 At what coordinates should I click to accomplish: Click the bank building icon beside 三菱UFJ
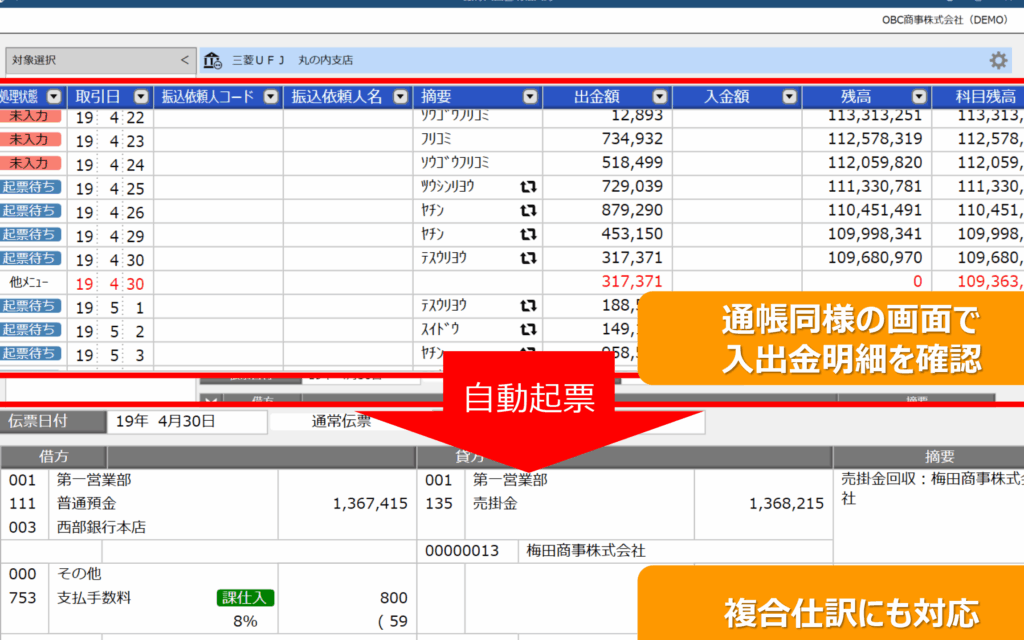(213, 60)
